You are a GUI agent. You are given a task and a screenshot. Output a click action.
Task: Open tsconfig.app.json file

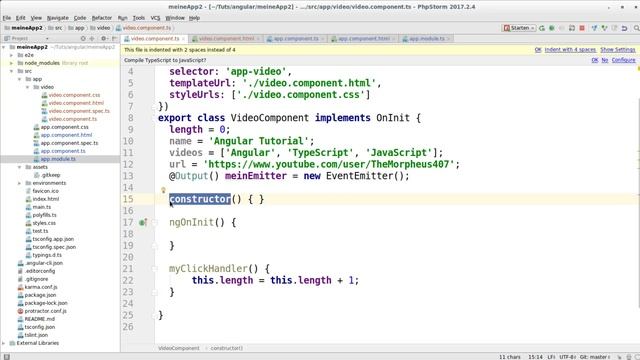[53, 239]
